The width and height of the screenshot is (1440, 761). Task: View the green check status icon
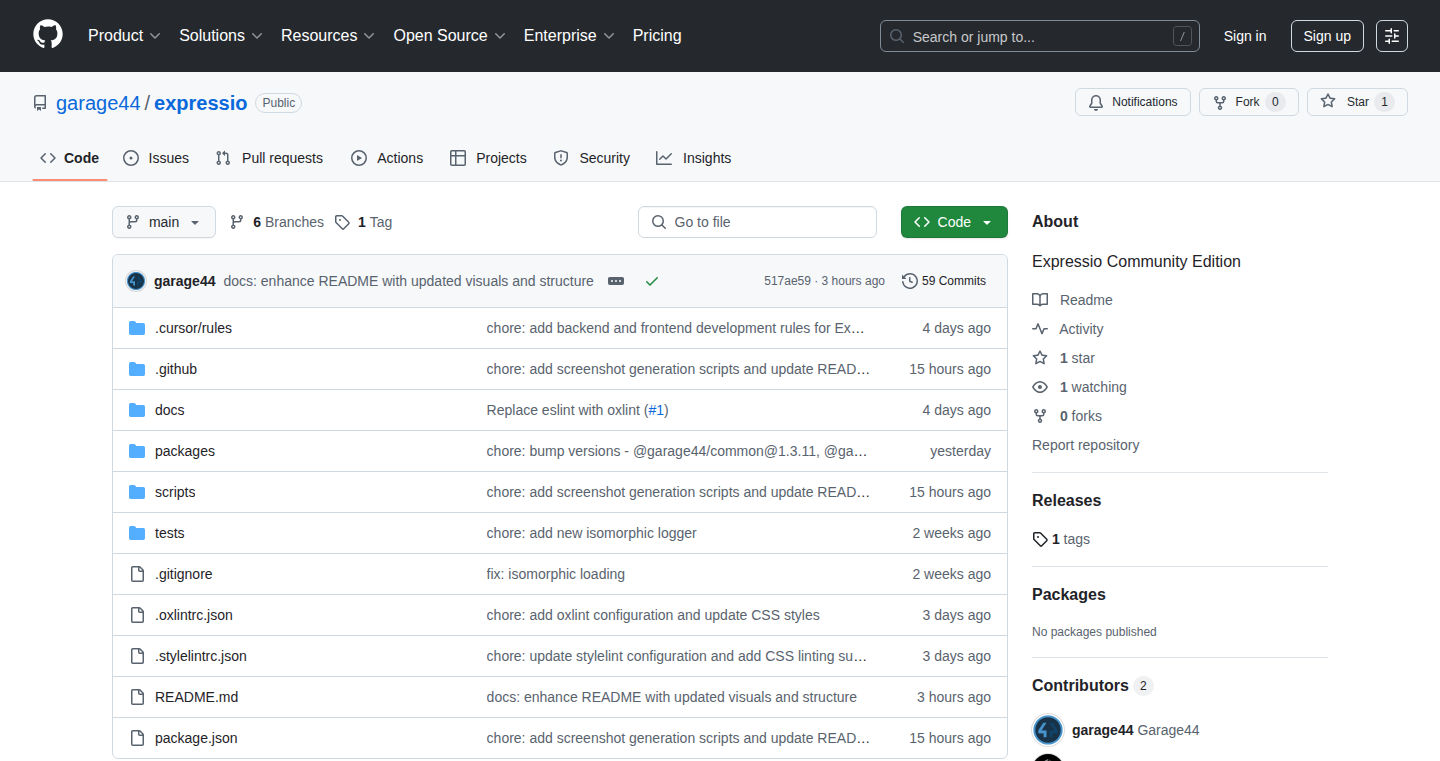pos(652,281)
